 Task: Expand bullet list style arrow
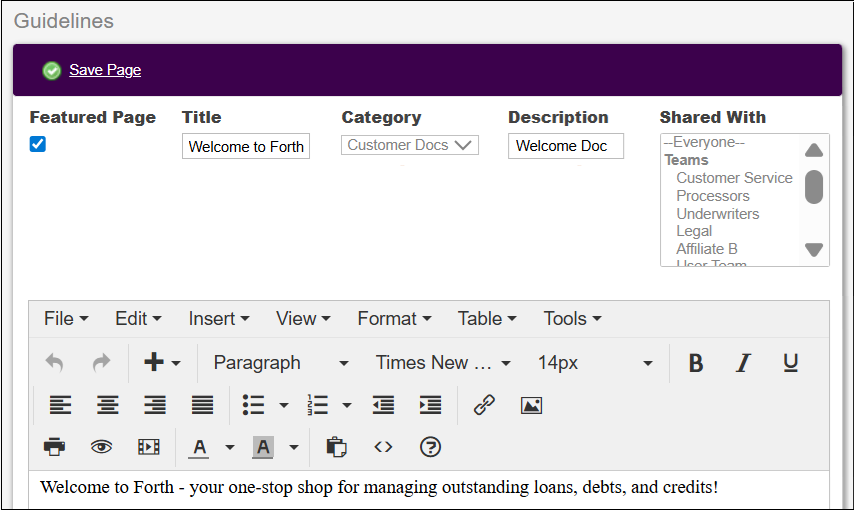[x=284, y=405]
